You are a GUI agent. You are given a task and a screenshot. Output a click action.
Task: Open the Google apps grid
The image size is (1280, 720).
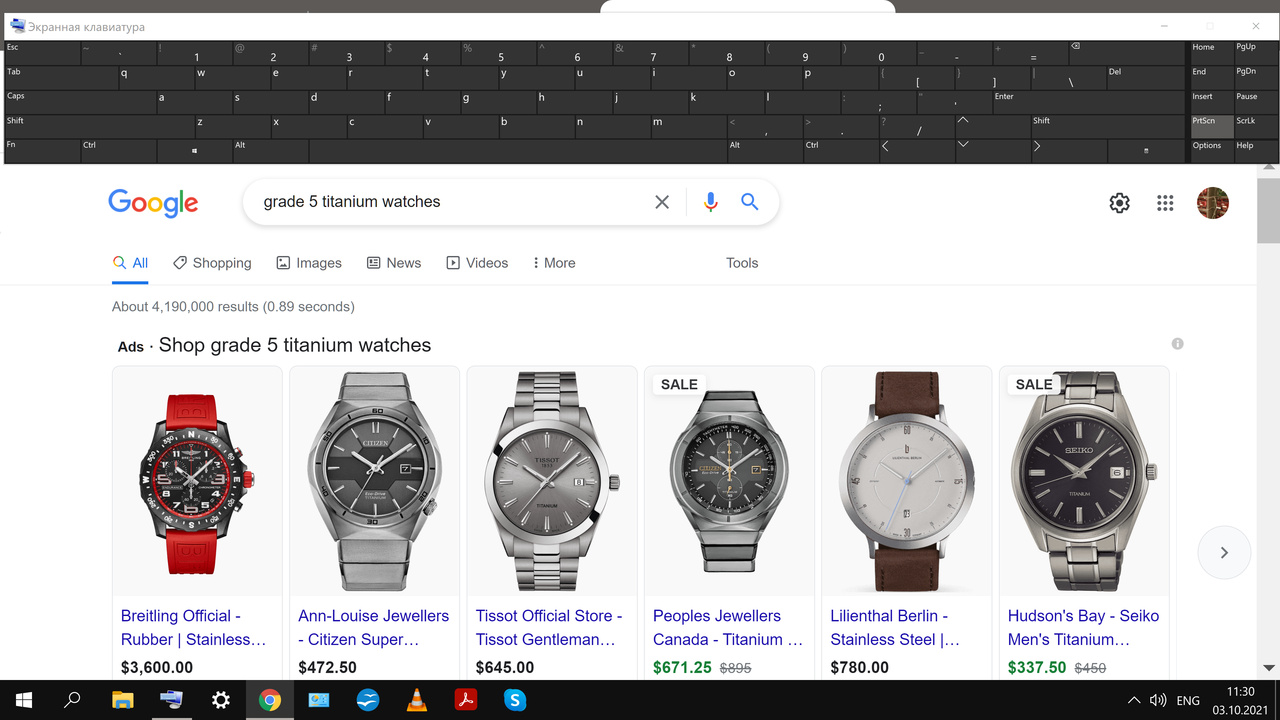[x=1165, y=203]
